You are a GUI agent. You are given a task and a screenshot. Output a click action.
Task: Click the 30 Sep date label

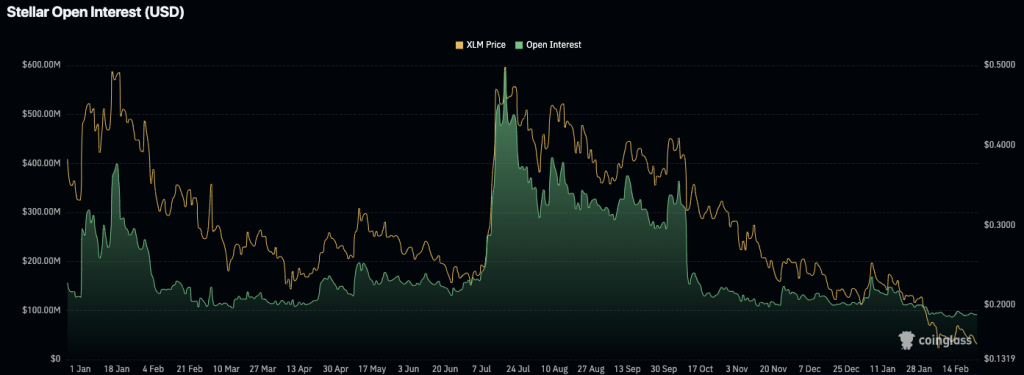664,369
